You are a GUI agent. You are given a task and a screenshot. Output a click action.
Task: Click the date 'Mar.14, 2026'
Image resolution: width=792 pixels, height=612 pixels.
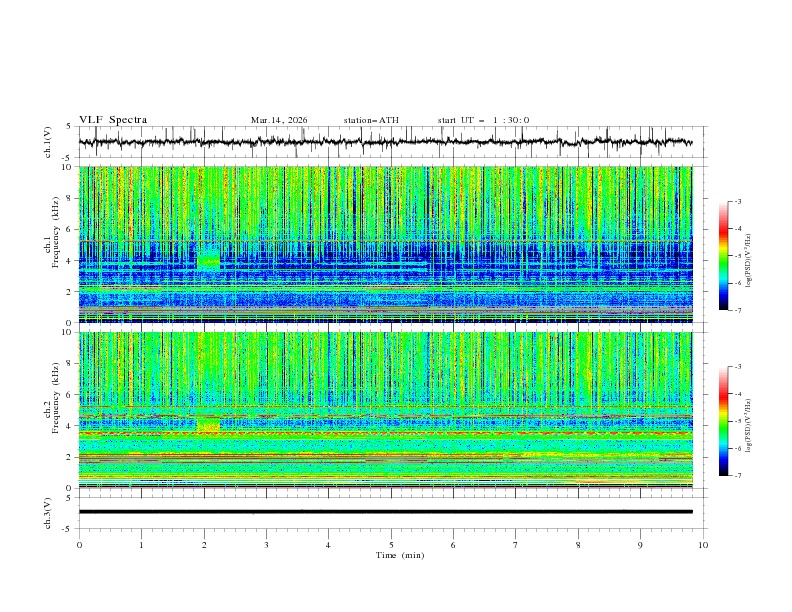279,120
